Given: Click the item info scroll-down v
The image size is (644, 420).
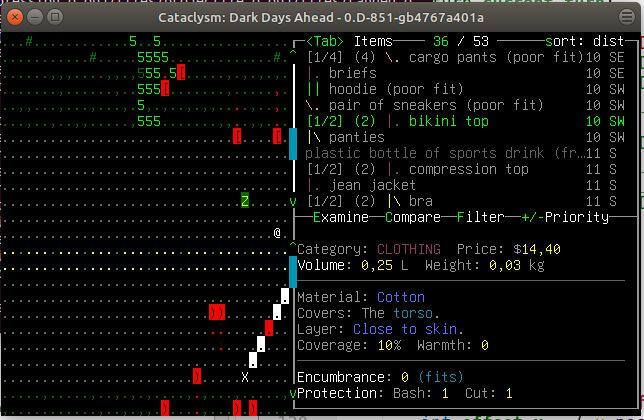Looking at the screenshot, I should coord(293,393).
